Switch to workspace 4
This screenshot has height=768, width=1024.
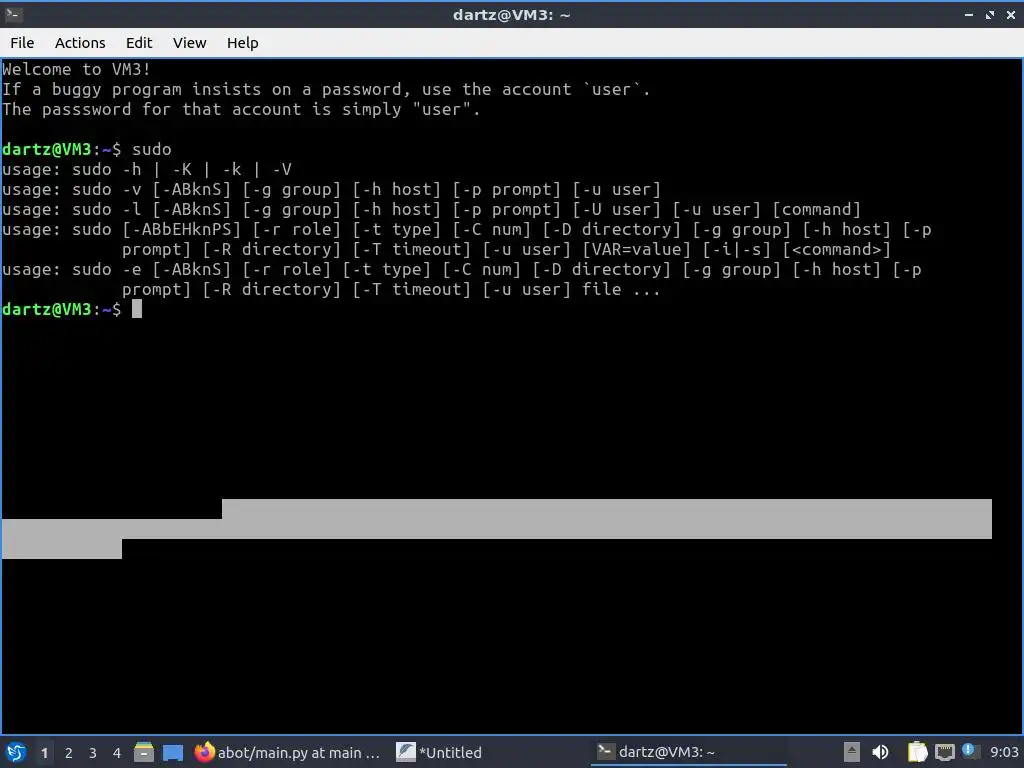click(116, 753)
